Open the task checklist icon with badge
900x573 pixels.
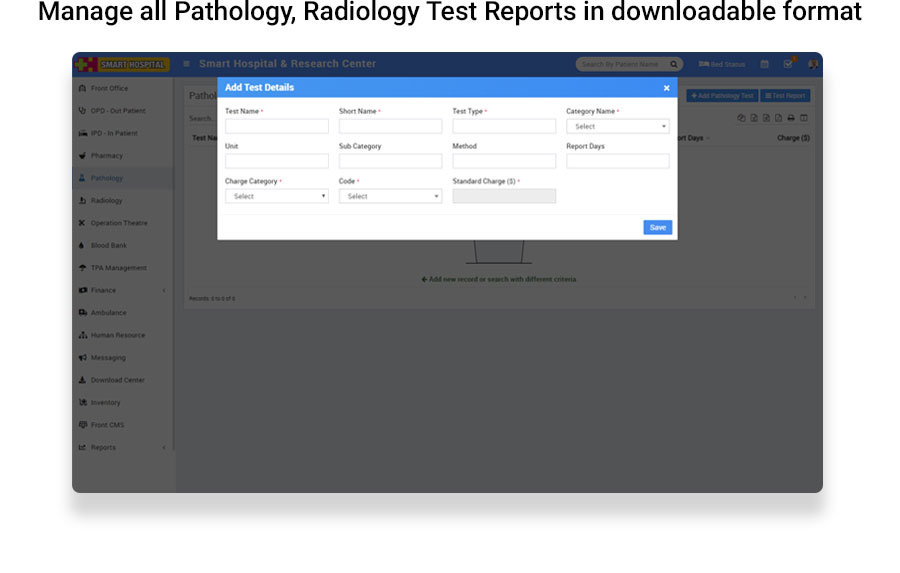[x=788, y=64]
